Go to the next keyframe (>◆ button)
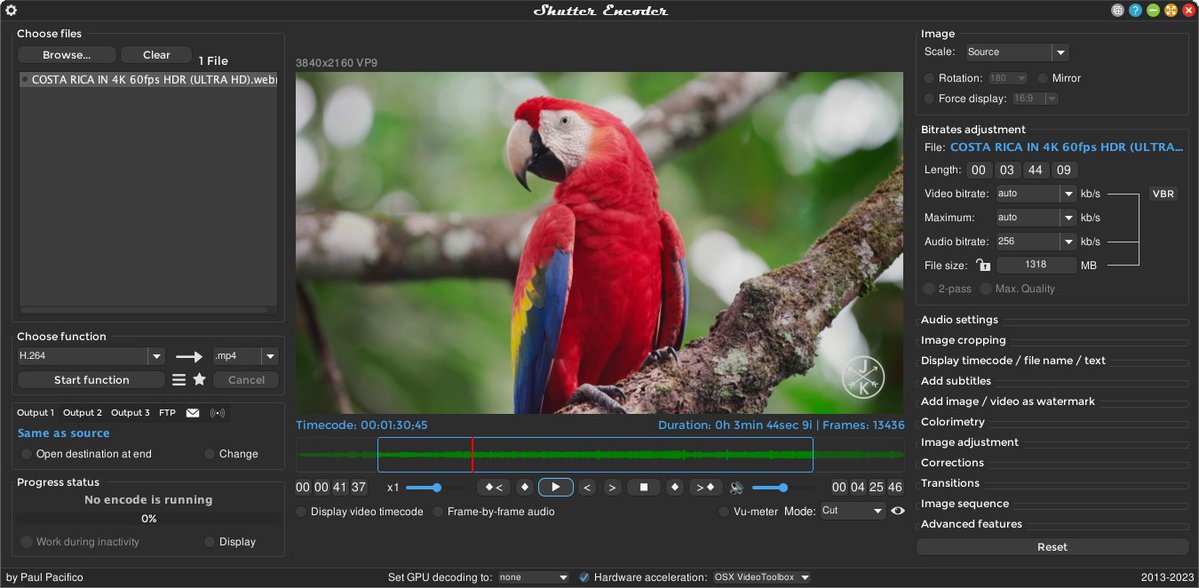Viewport: 1199px width, 588px height. pos(706,487)
